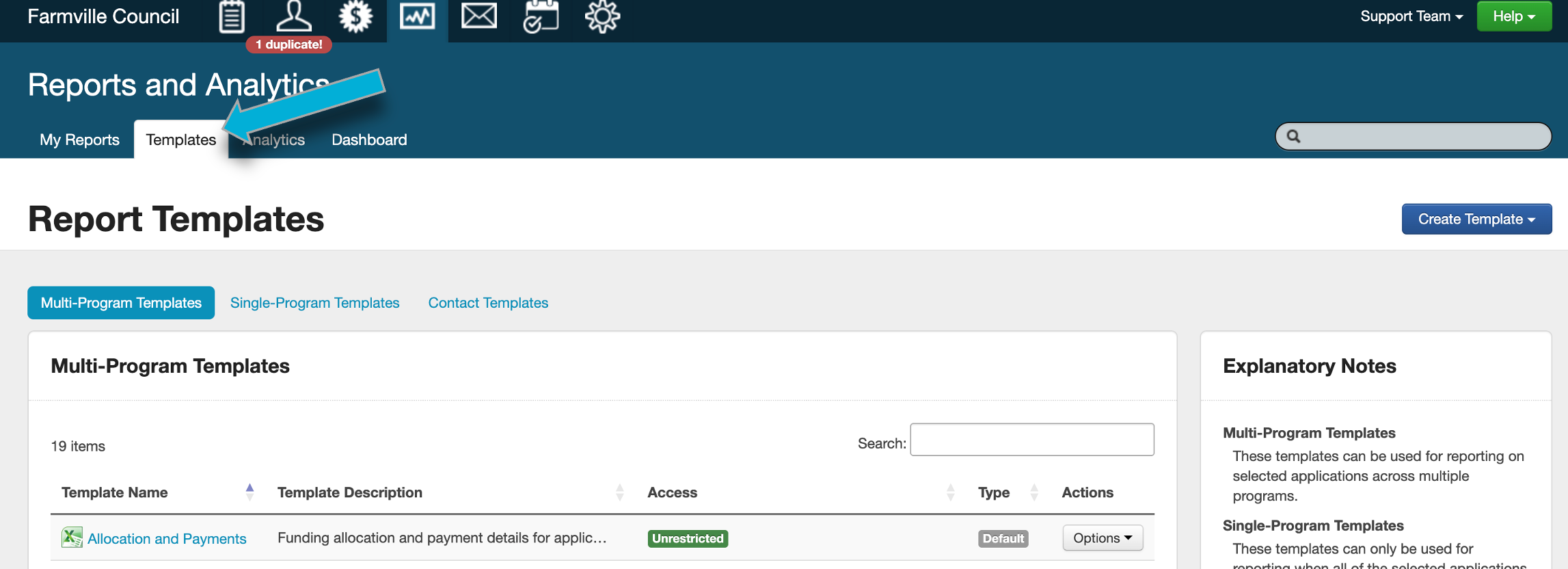Image resolution: width=1568 pixels, height=569 pixels.
Task: Select the reports chart monitor icon
Action: (417, 16)
